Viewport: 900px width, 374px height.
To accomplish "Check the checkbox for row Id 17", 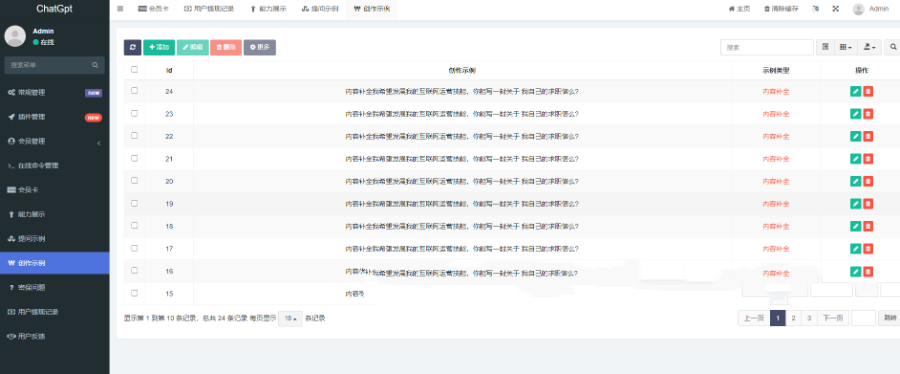I will (x=134, y=248).
